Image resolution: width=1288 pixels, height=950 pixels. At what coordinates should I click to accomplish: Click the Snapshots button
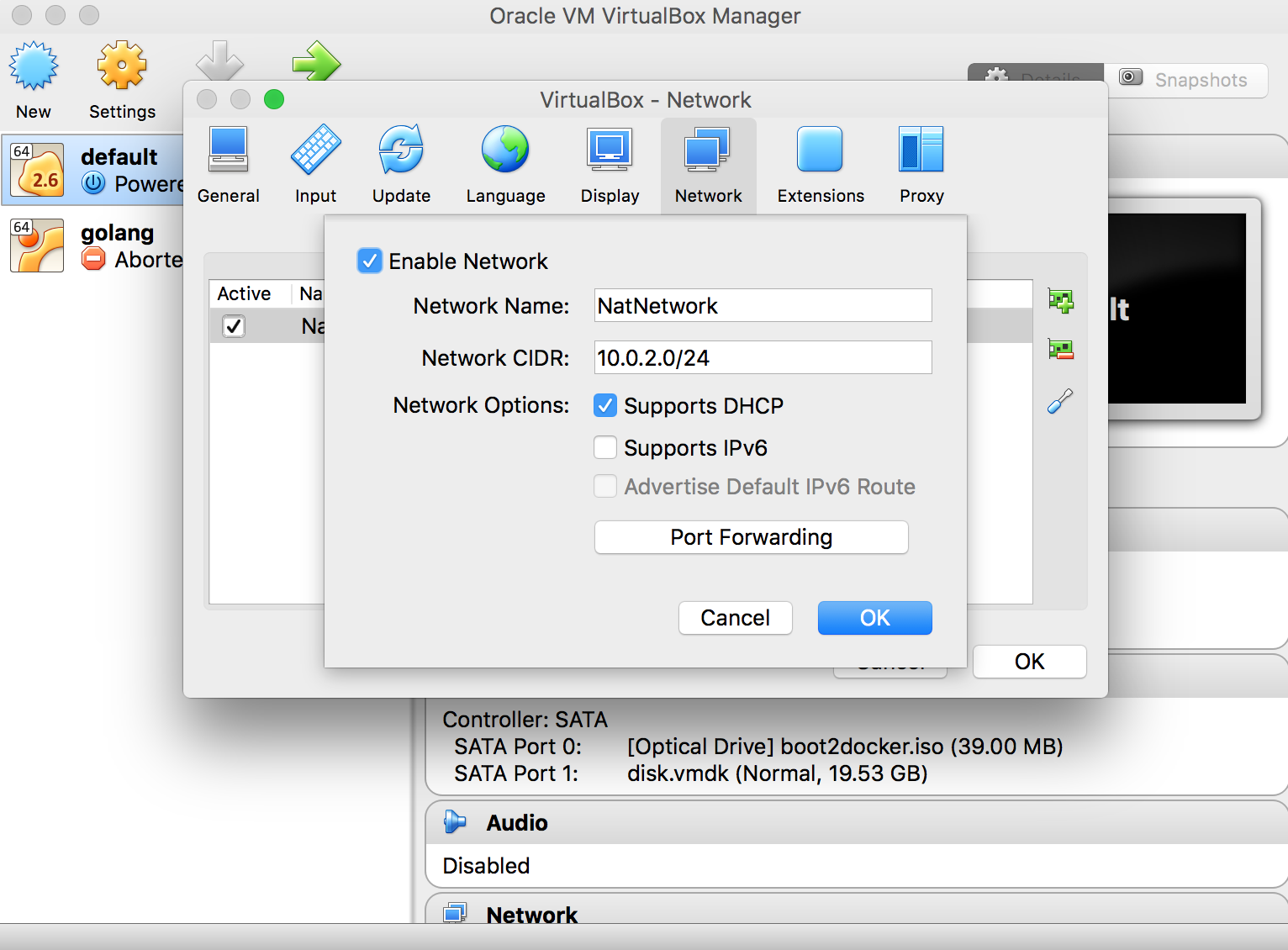pos(1185,80)
